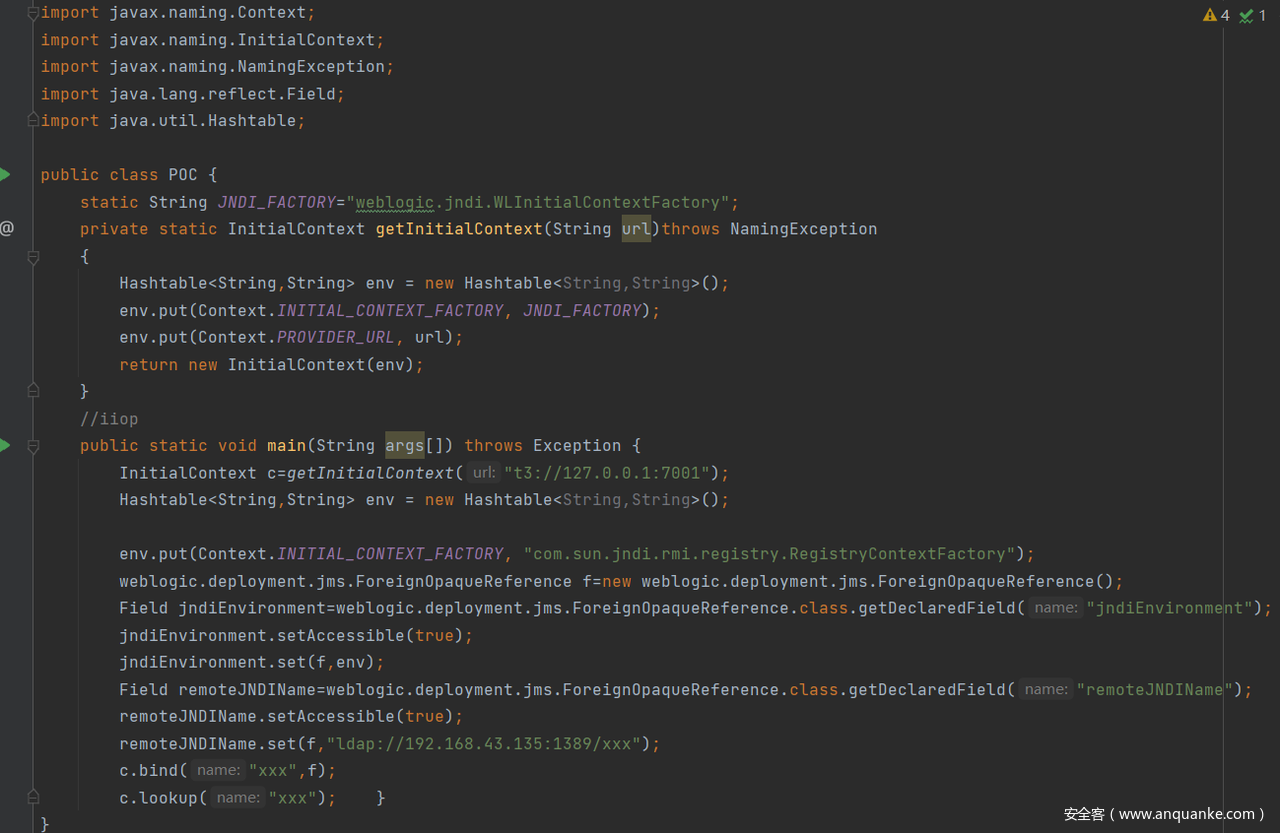Image resolution: width=1280 pixels, height=833 pixels.
Task: Click the //iiop comment
Action: 109,418
